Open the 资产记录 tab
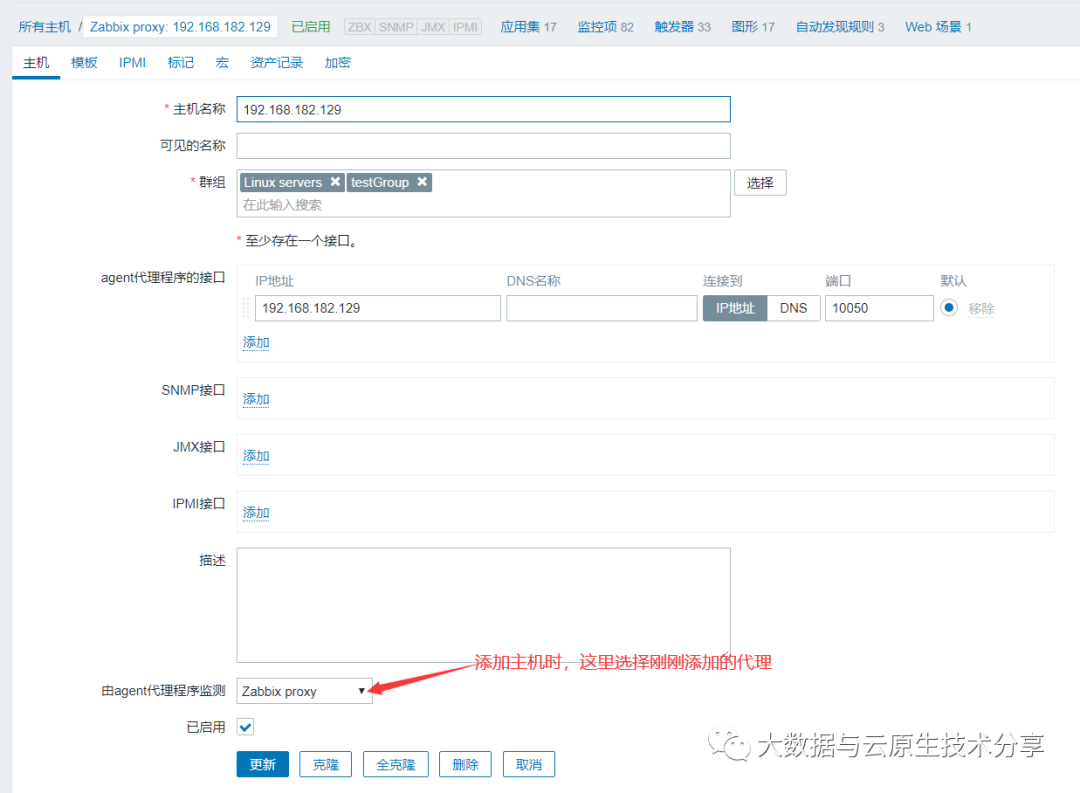The width and height of the screenshot is (1080, 793). point(277,63)
